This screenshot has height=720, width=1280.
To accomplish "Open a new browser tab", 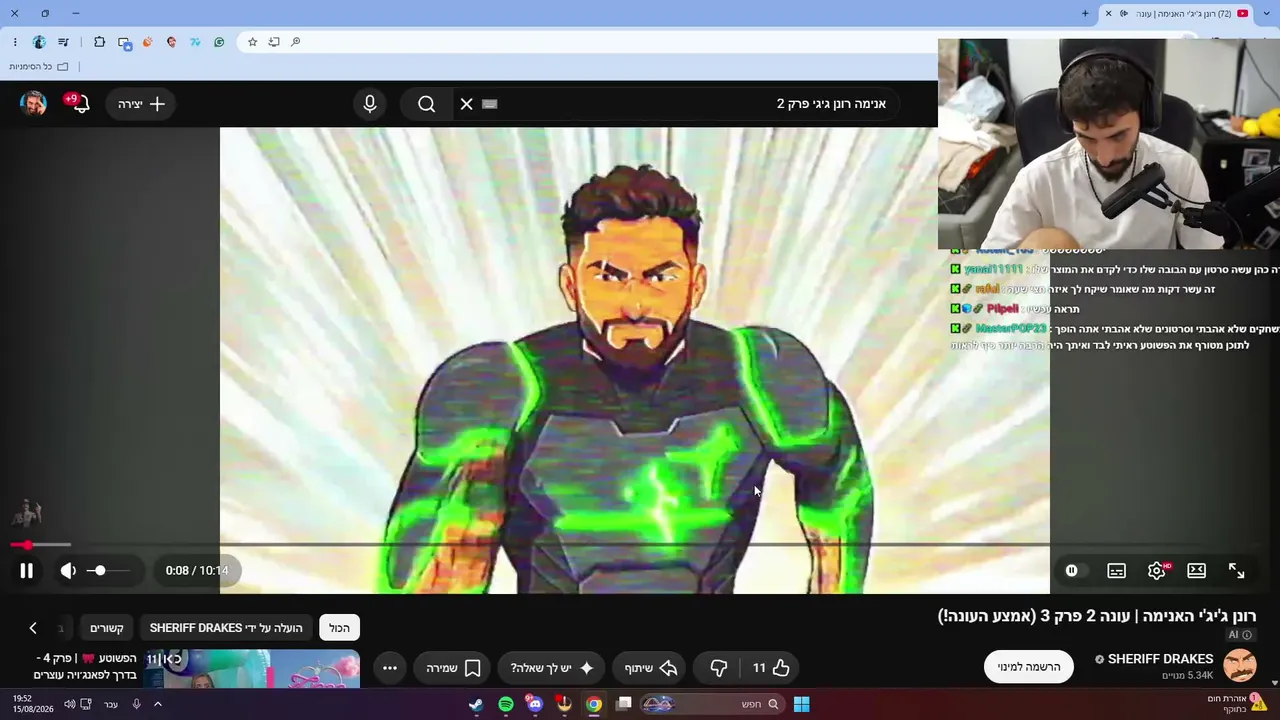I will pos(1085,13).
